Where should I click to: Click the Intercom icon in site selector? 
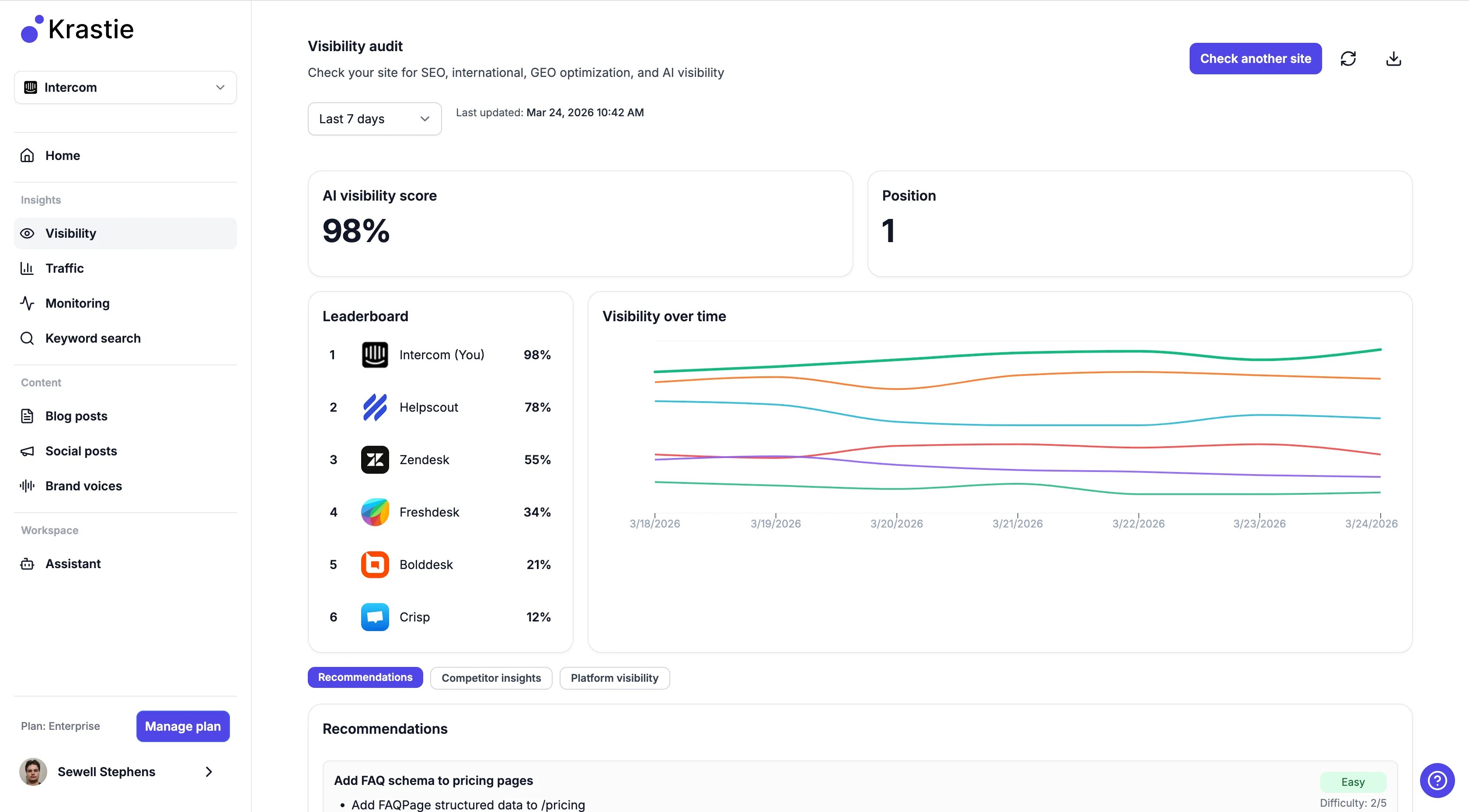tap(30, 87)
